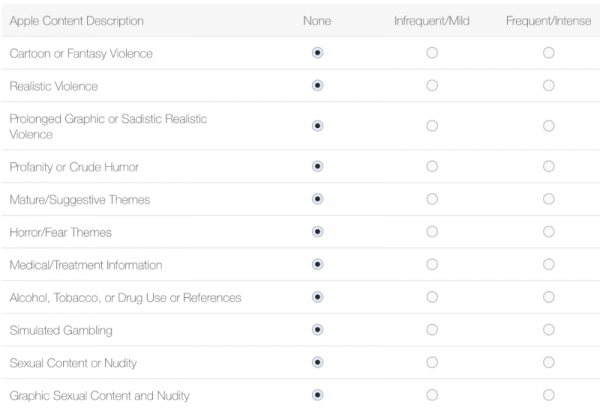Set Simulated Gambling to Frequent/Intense

click(x=549, y=329)
